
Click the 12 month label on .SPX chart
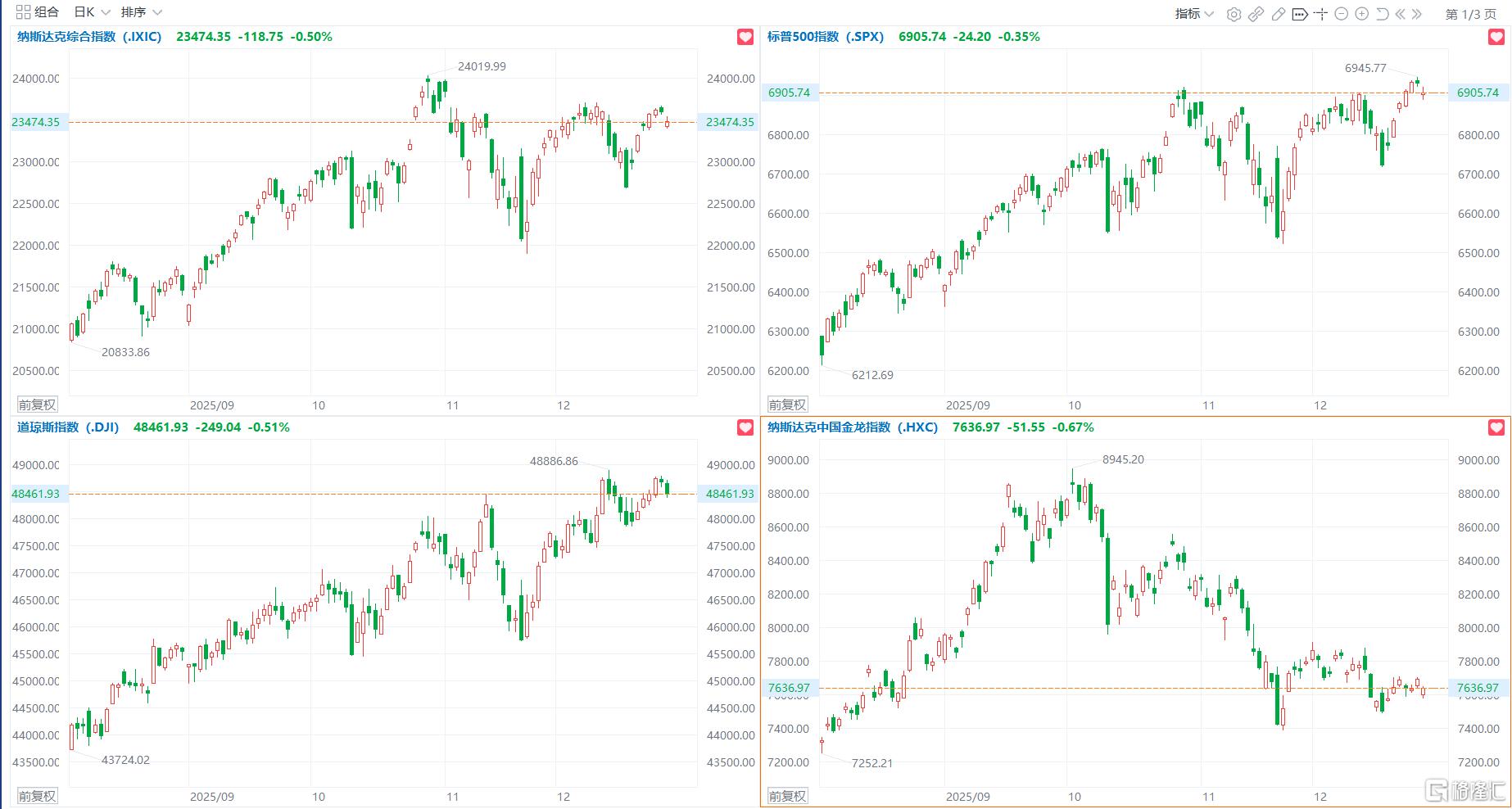(x=1320, y=405)
